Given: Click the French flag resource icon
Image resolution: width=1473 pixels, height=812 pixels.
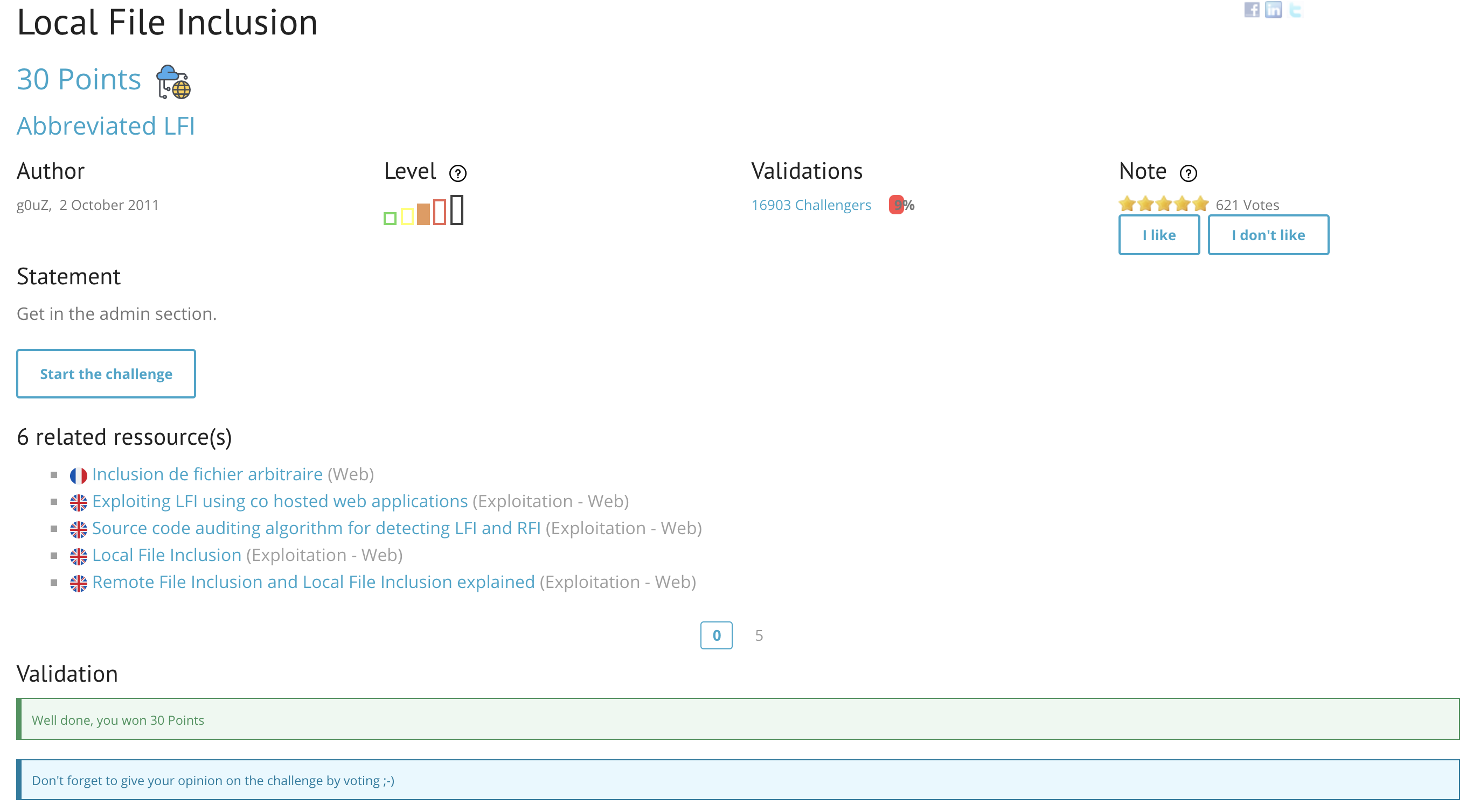Looking at the screenshot, I should [78, 475].
